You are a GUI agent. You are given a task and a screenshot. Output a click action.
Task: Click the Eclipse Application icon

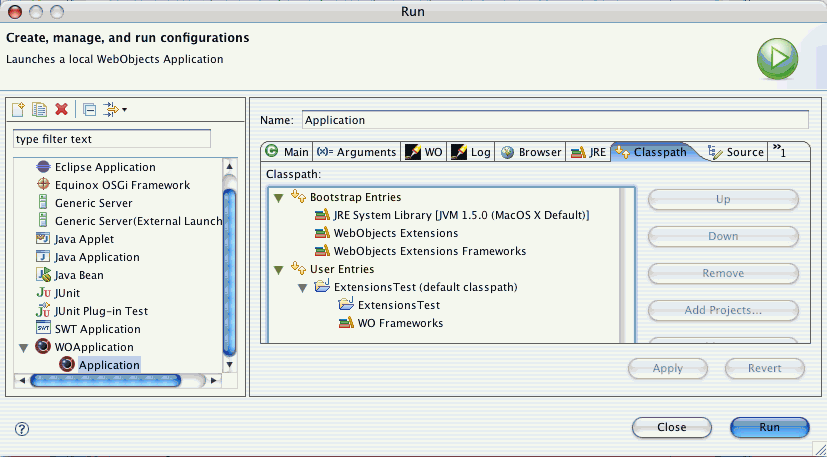(x=43, y=167)
